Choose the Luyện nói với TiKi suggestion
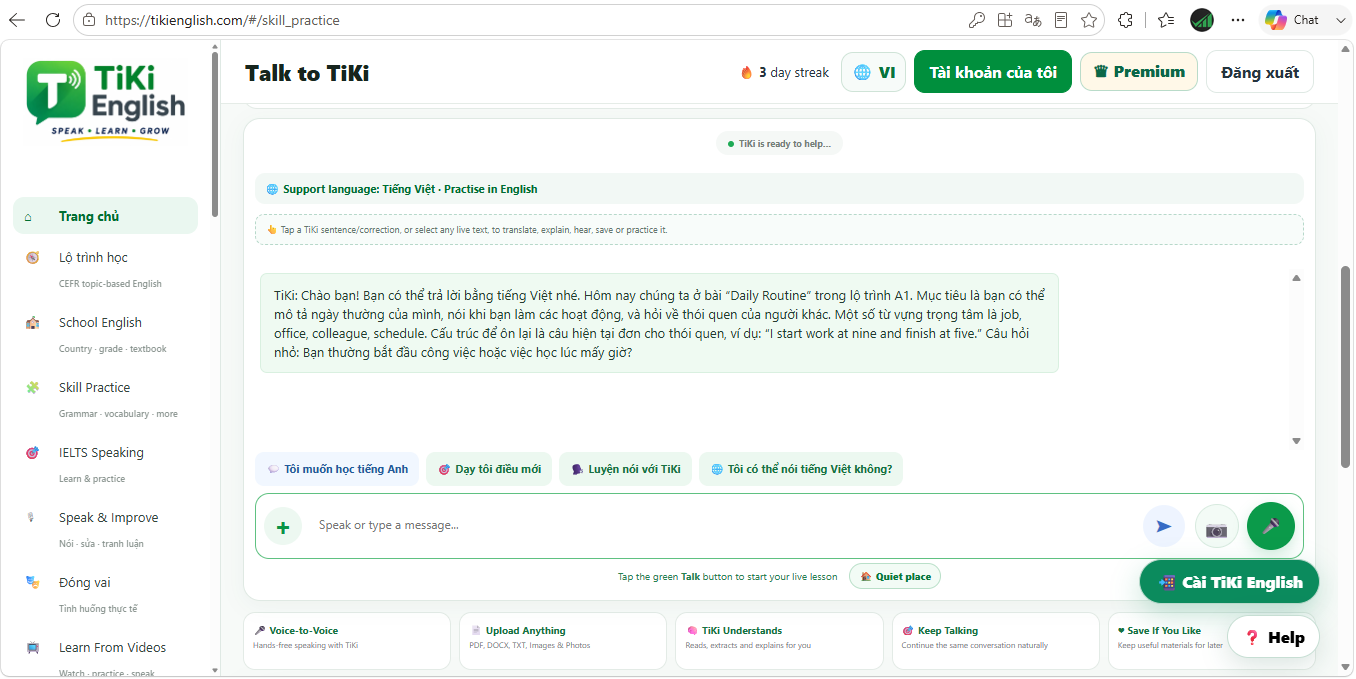Screen dimensions: 1356x679 [625, 469]
